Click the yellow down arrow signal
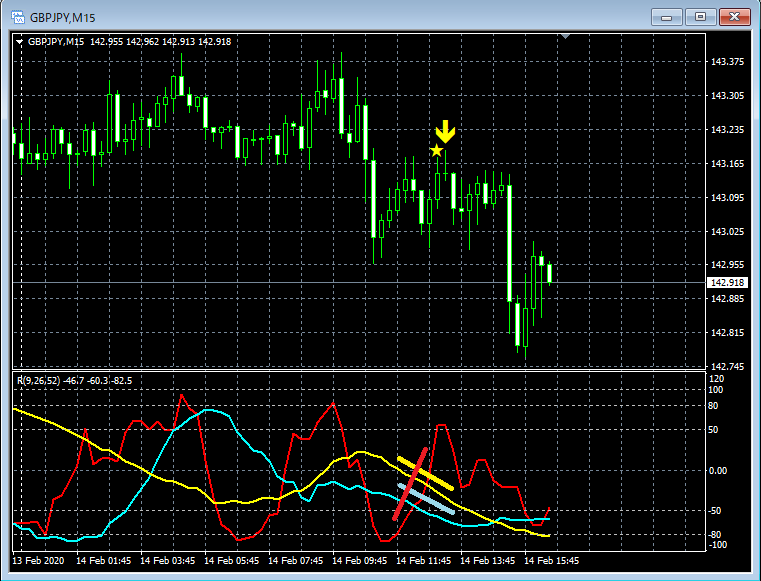Image resolution: width=761 pixels, height=581 pixels. [x=445, y=132]
